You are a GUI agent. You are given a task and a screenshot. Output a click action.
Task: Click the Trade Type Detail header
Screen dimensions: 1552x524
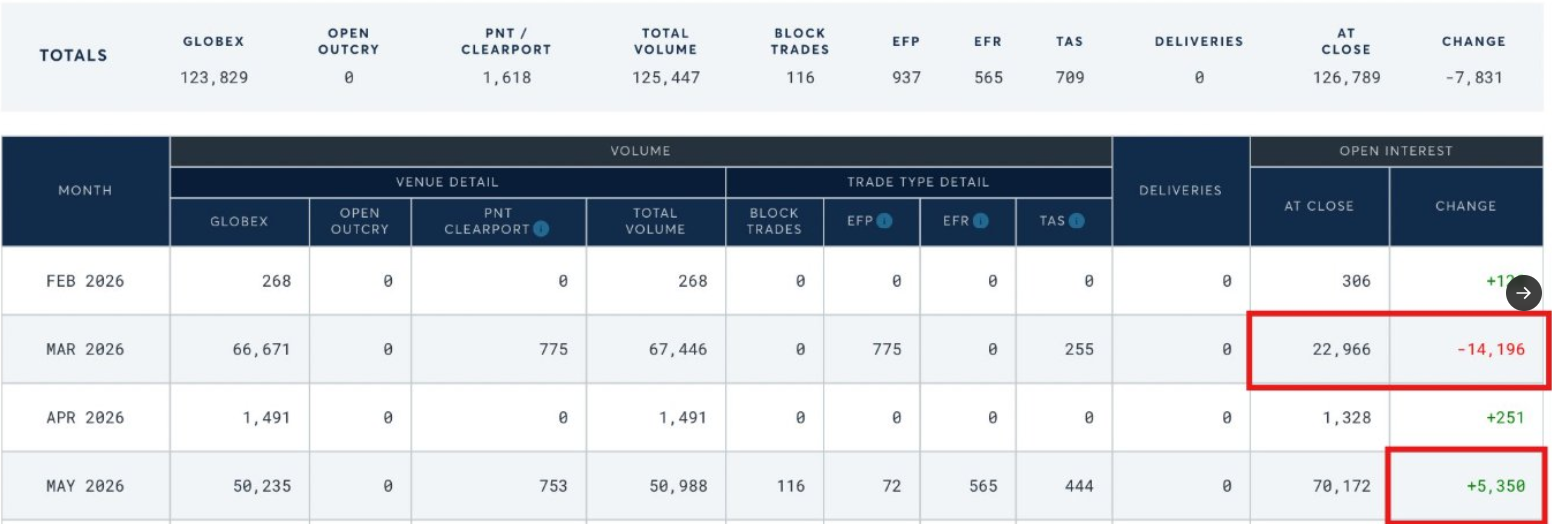(x=917, y=182)
